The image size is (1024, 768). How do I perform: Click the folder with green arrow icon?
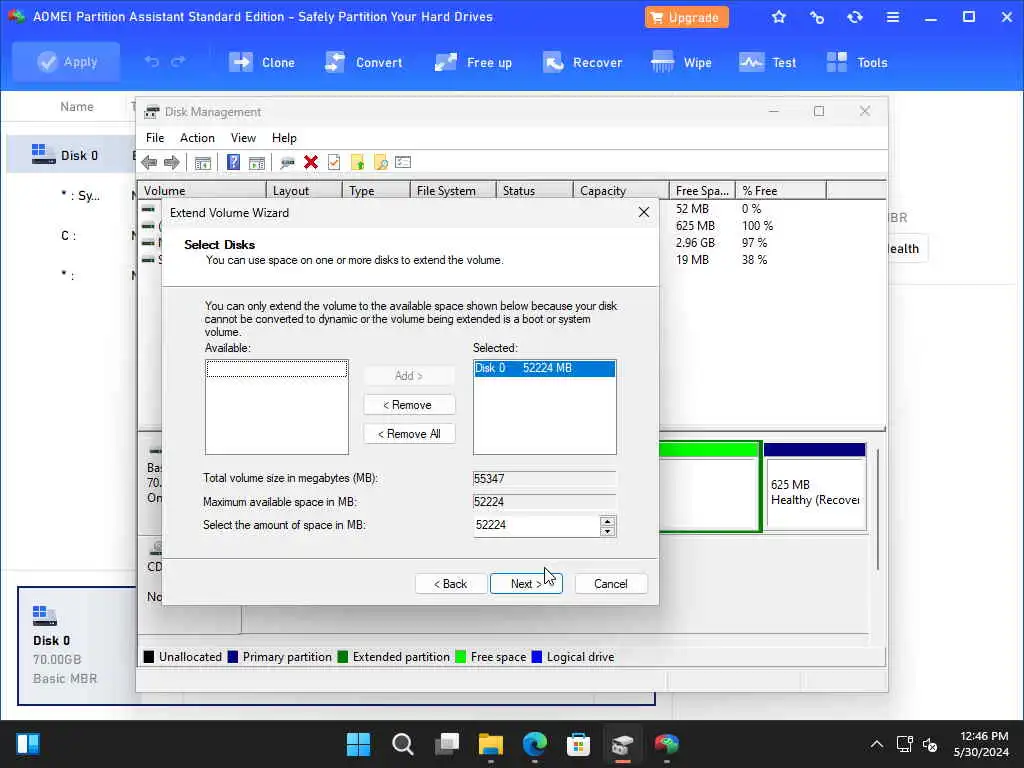[357, 162]
